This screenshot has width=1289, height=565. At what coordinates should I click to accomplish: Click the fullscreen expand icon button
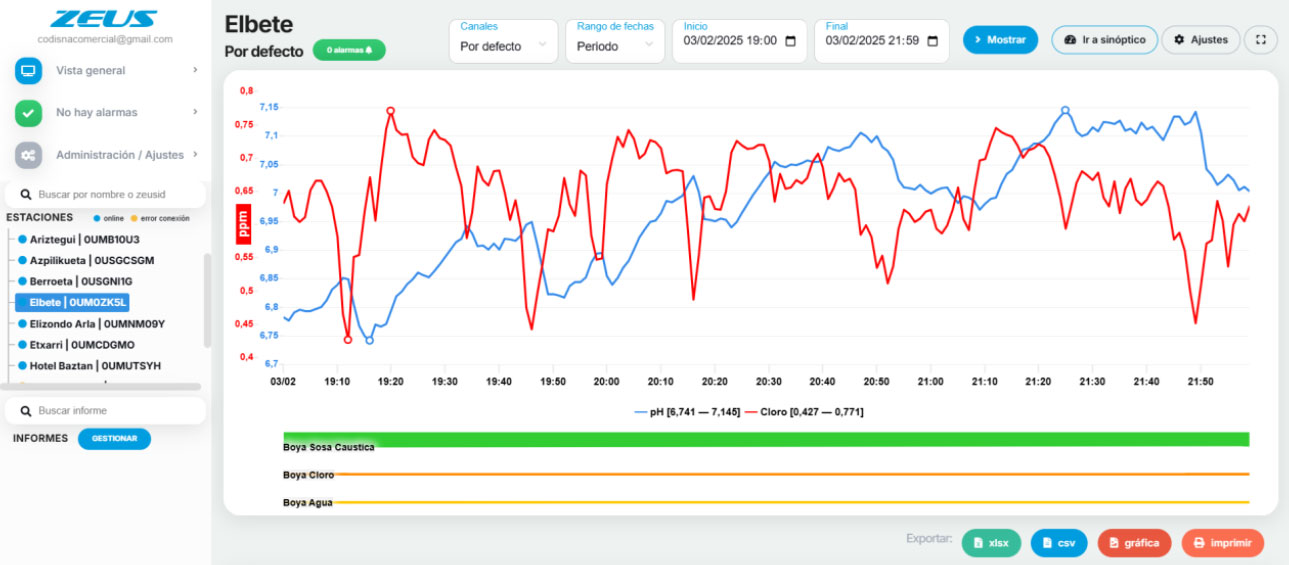point(1260,40)
